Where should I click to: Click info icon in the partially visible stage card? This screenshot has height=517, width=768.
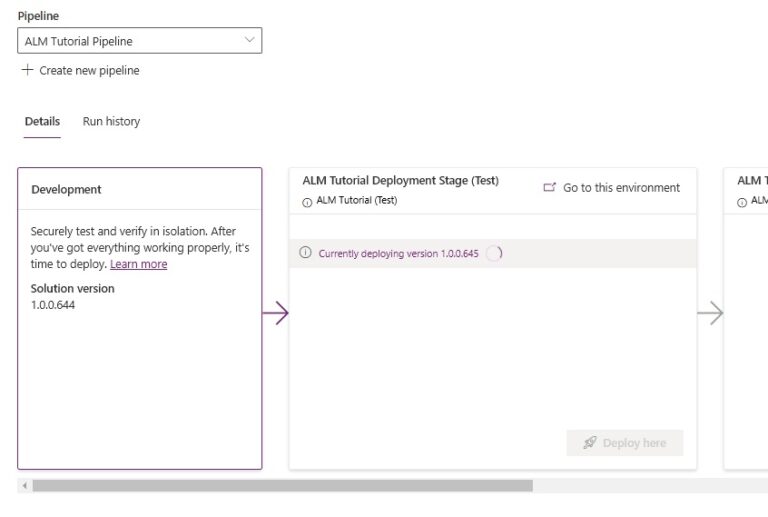click(742, 201)
